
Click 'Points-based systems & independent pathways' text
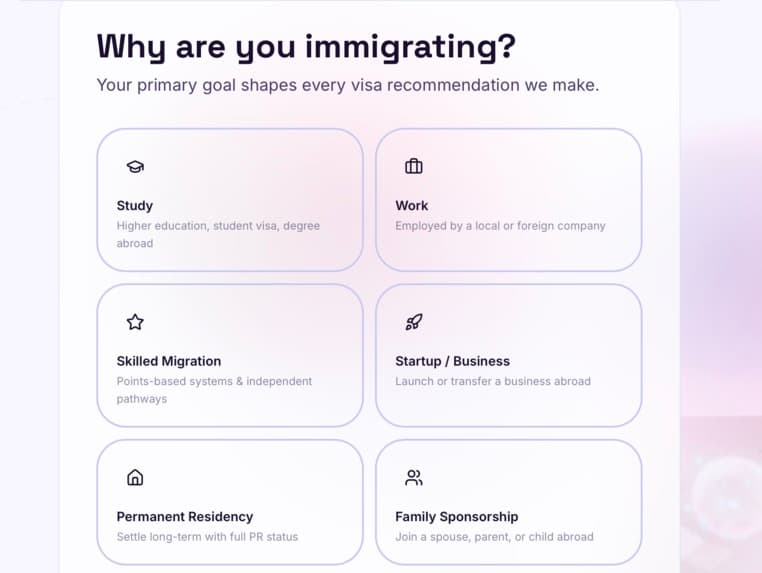(x=214, y=390)
